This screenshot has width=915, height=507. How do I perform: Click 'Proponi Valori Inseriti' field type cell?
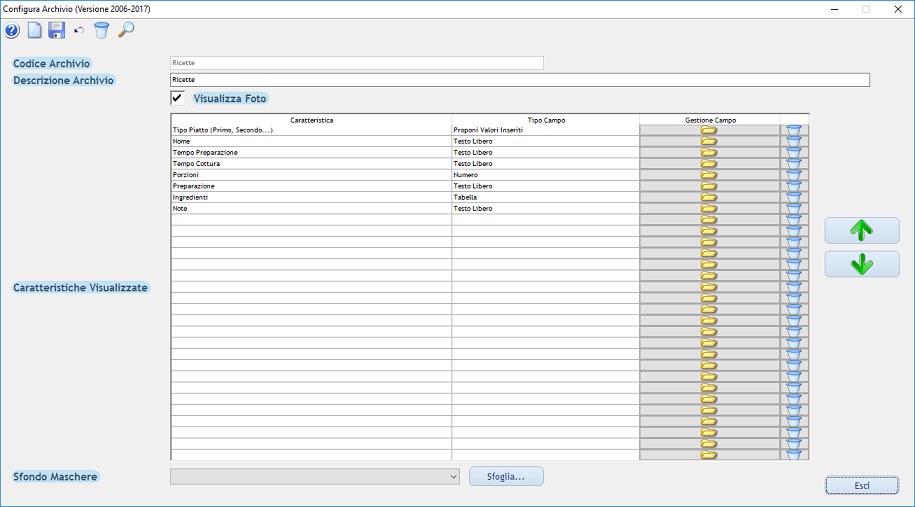(546, 130)
